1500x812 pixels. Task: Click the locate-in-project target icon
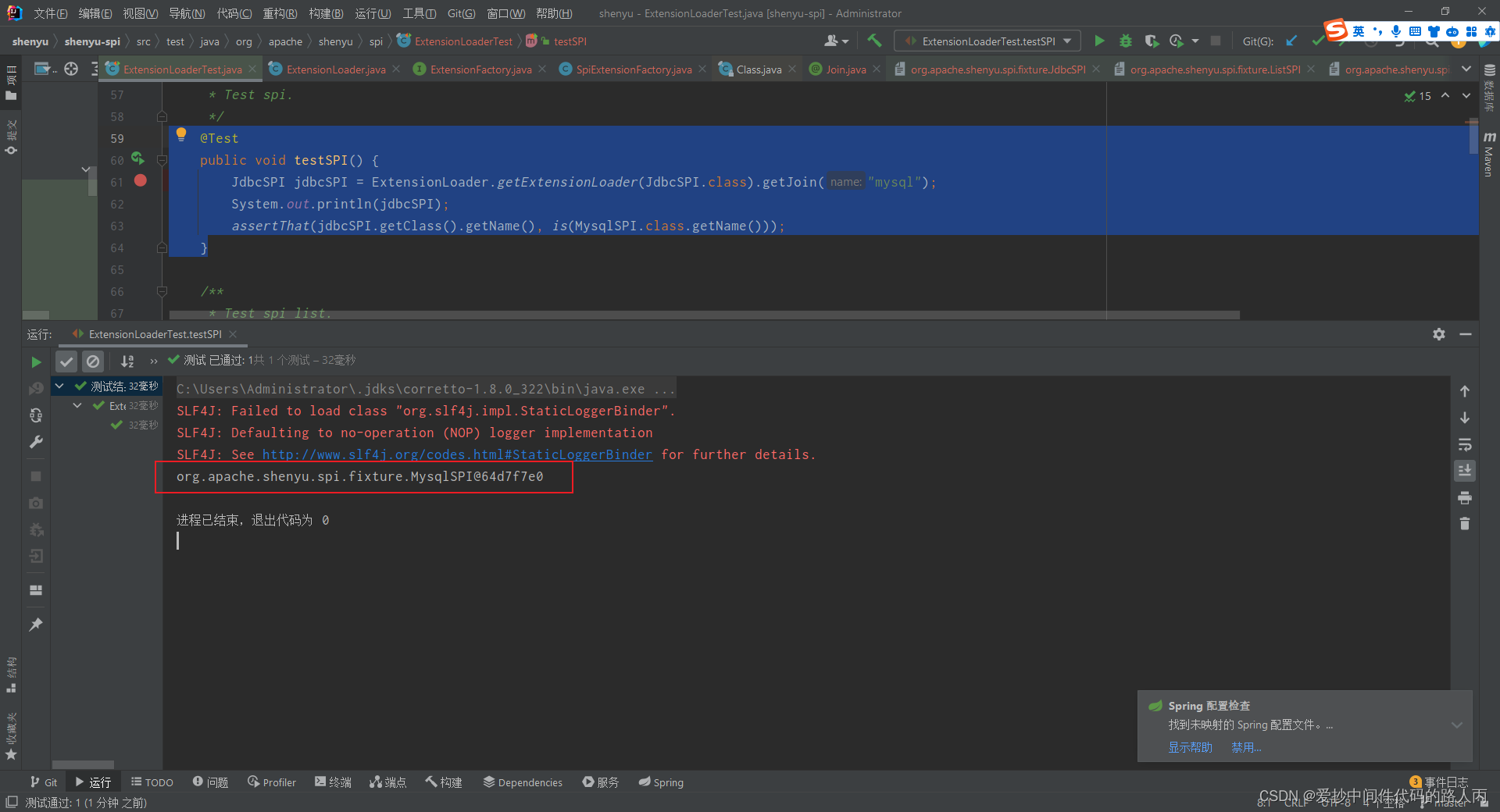(71, 69)
